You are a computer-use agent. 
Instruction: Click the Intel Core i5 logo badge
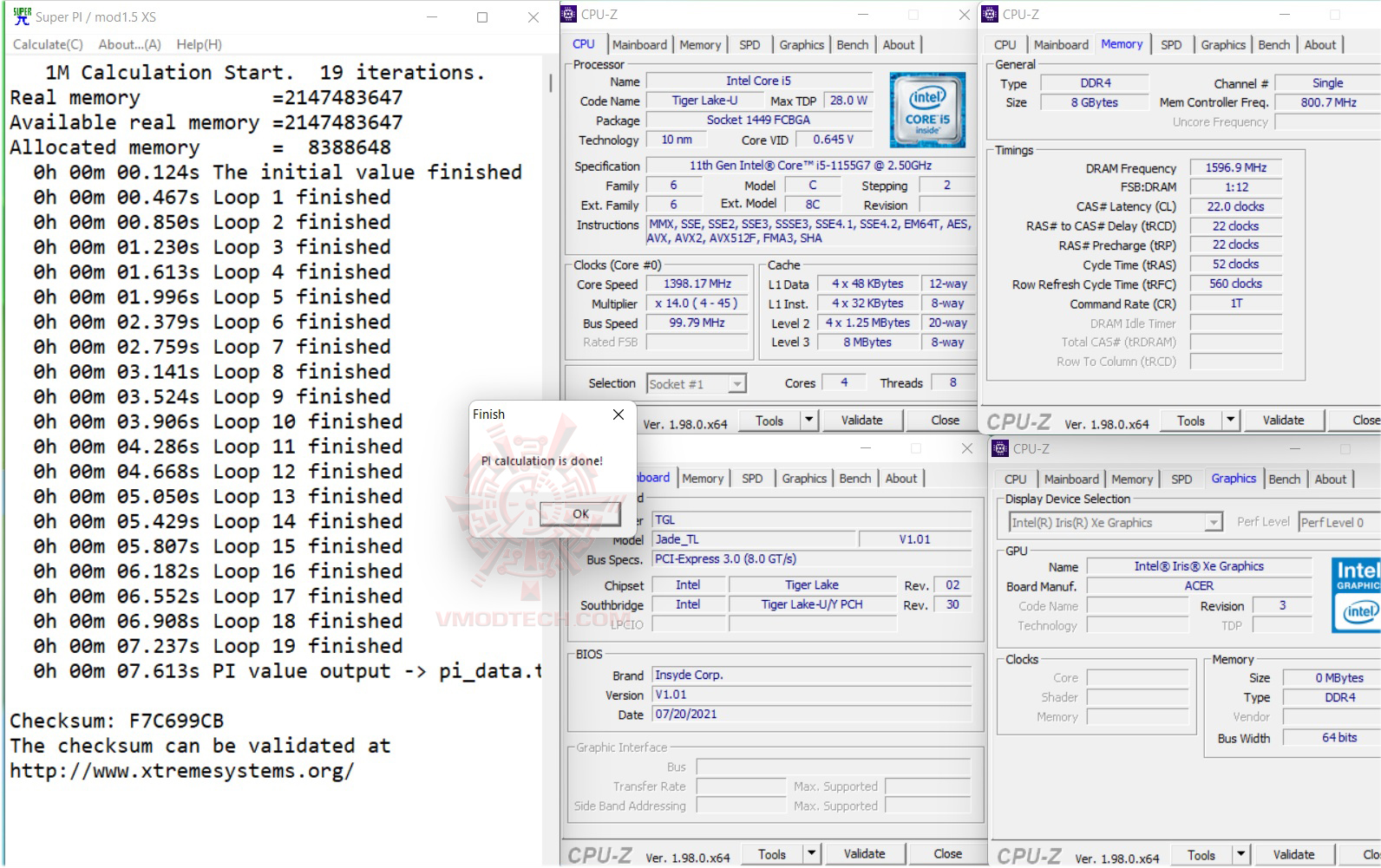pyautogui.click(x=927, y=110)
